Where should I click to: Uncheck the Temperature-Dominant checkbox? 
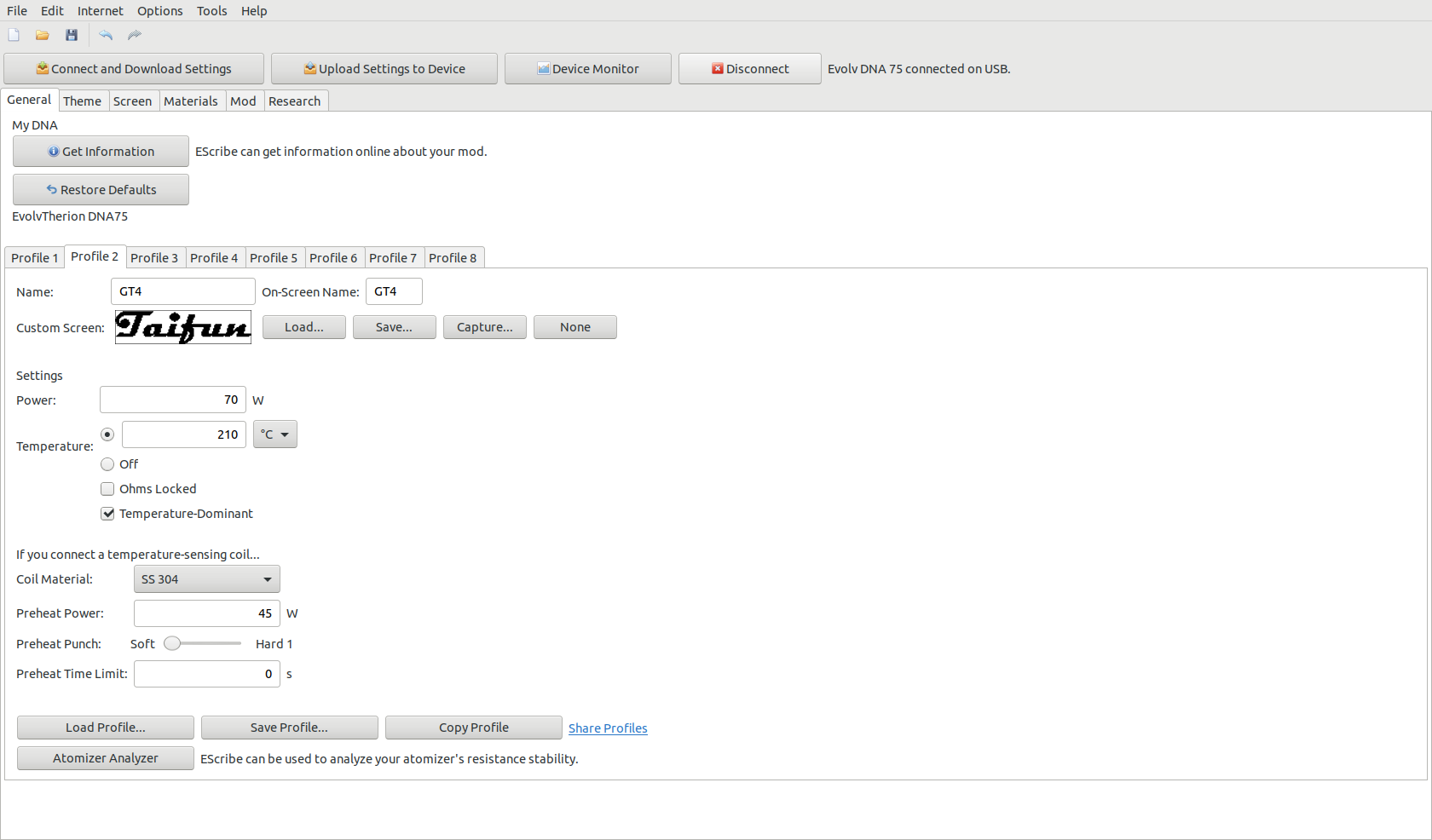(x=107, y=514)
